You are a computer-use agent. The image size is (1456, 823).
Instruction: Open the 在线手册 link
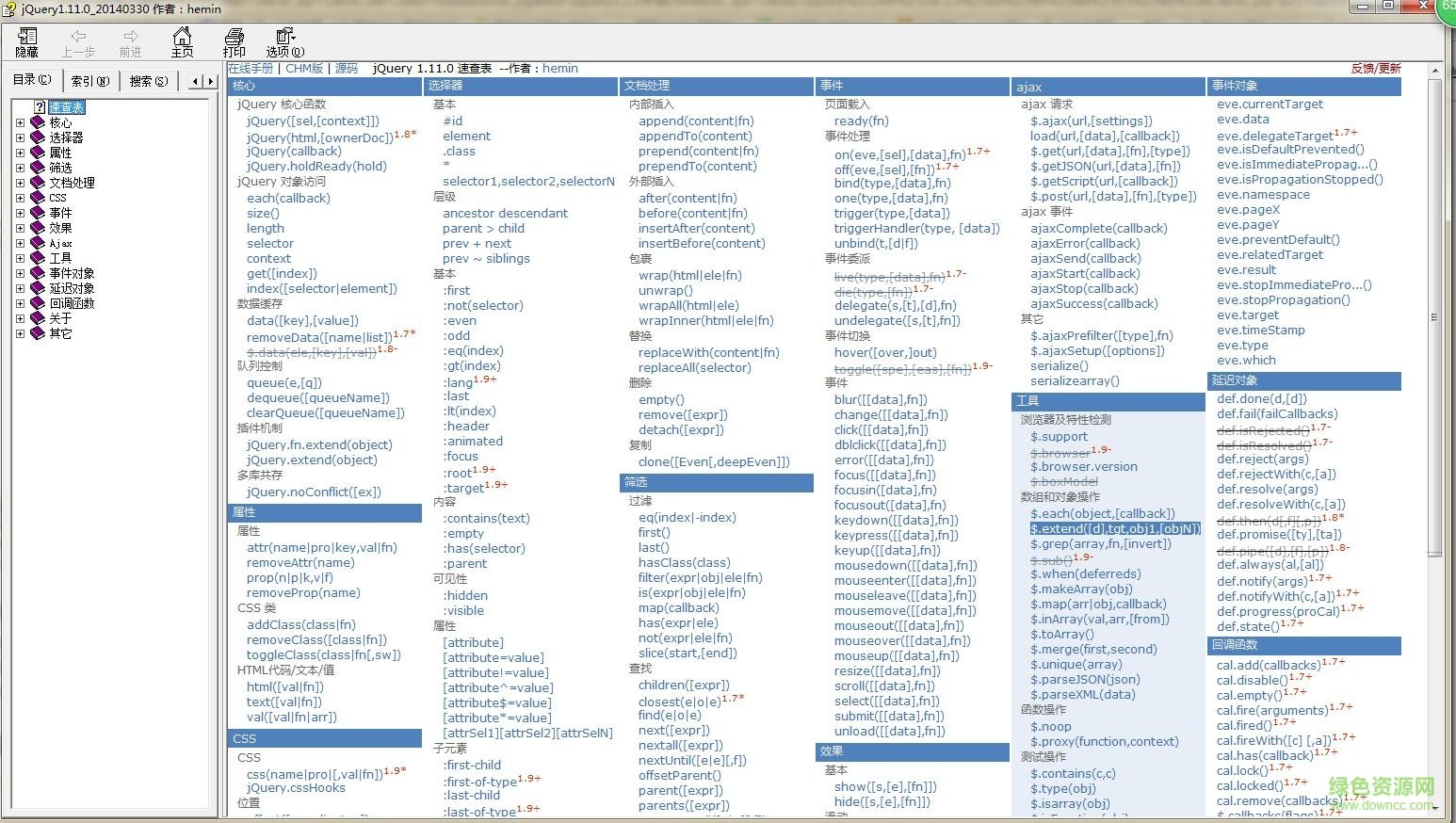[x=251, y=68]
